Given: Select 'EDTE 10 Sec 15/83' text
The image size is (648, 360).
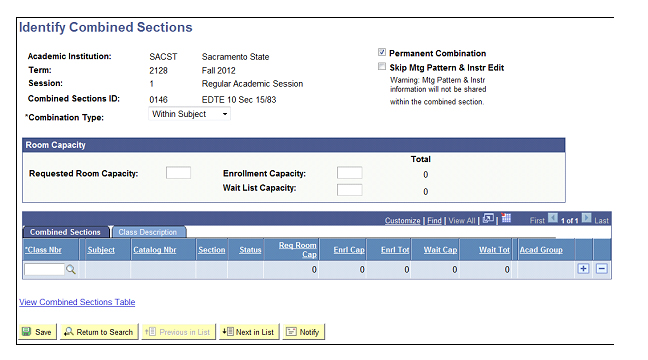Looking at the screenshot, I should click(239, 100).
